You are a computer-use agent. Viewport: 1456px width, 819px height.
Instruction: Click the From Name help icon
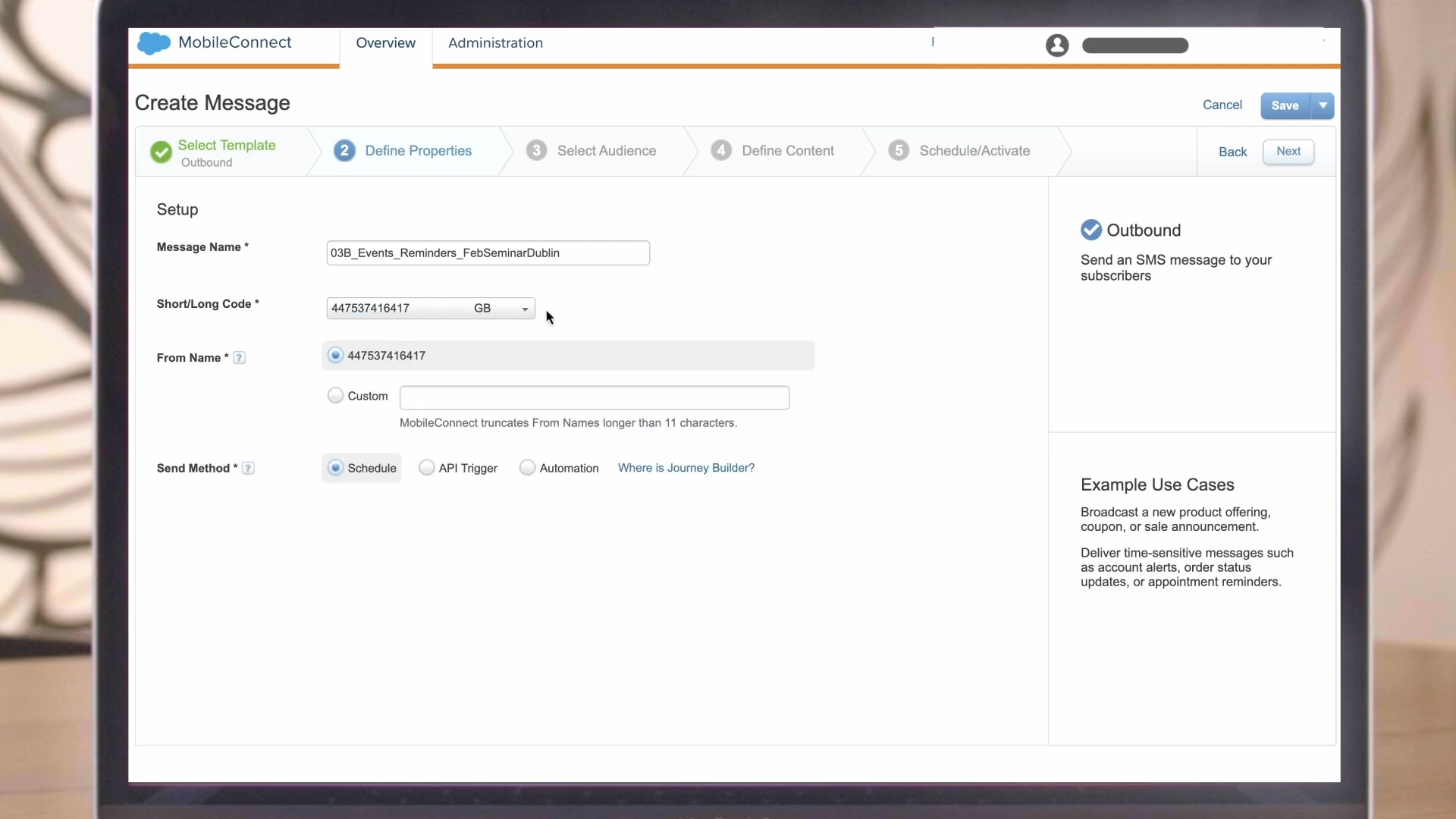239,358
